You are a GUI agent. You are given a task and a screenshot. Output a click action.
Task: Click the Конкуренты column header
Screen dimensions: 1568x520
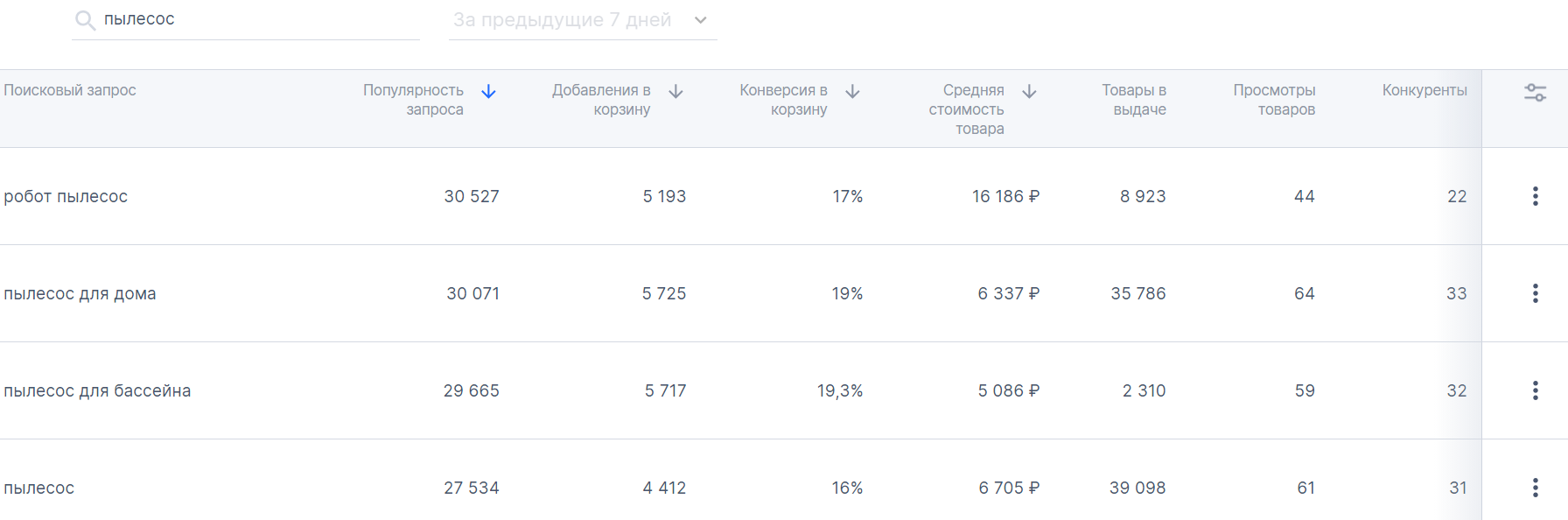click(1424, 90)
